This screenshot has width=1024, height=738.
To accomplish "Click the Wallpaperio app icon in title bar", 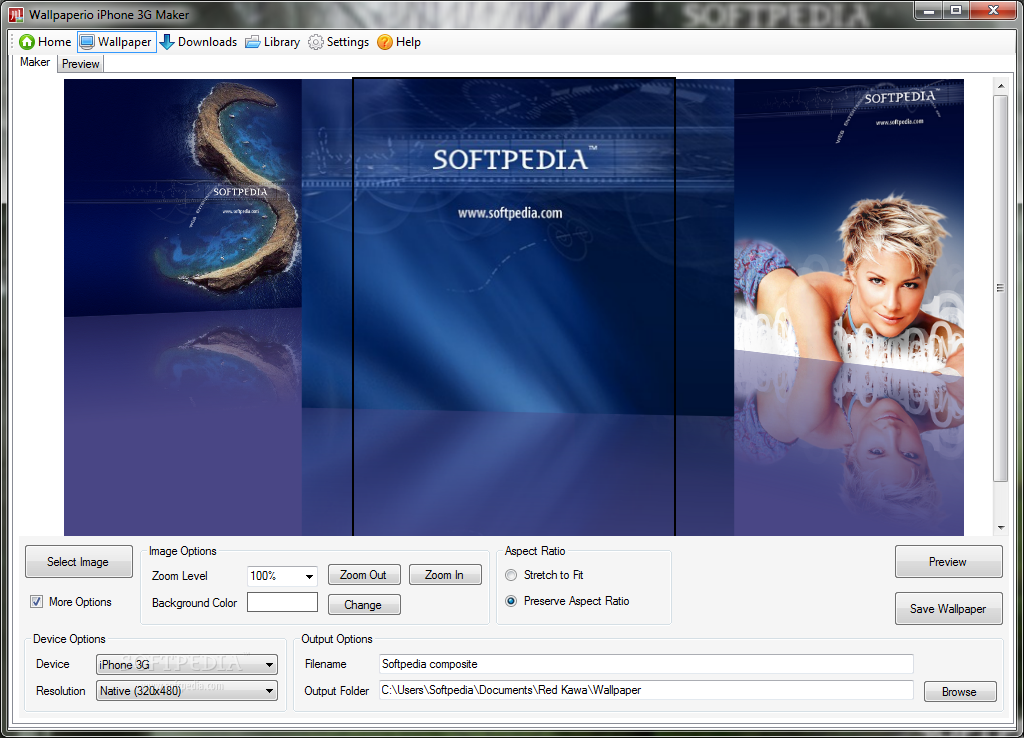I will [16, 14].
